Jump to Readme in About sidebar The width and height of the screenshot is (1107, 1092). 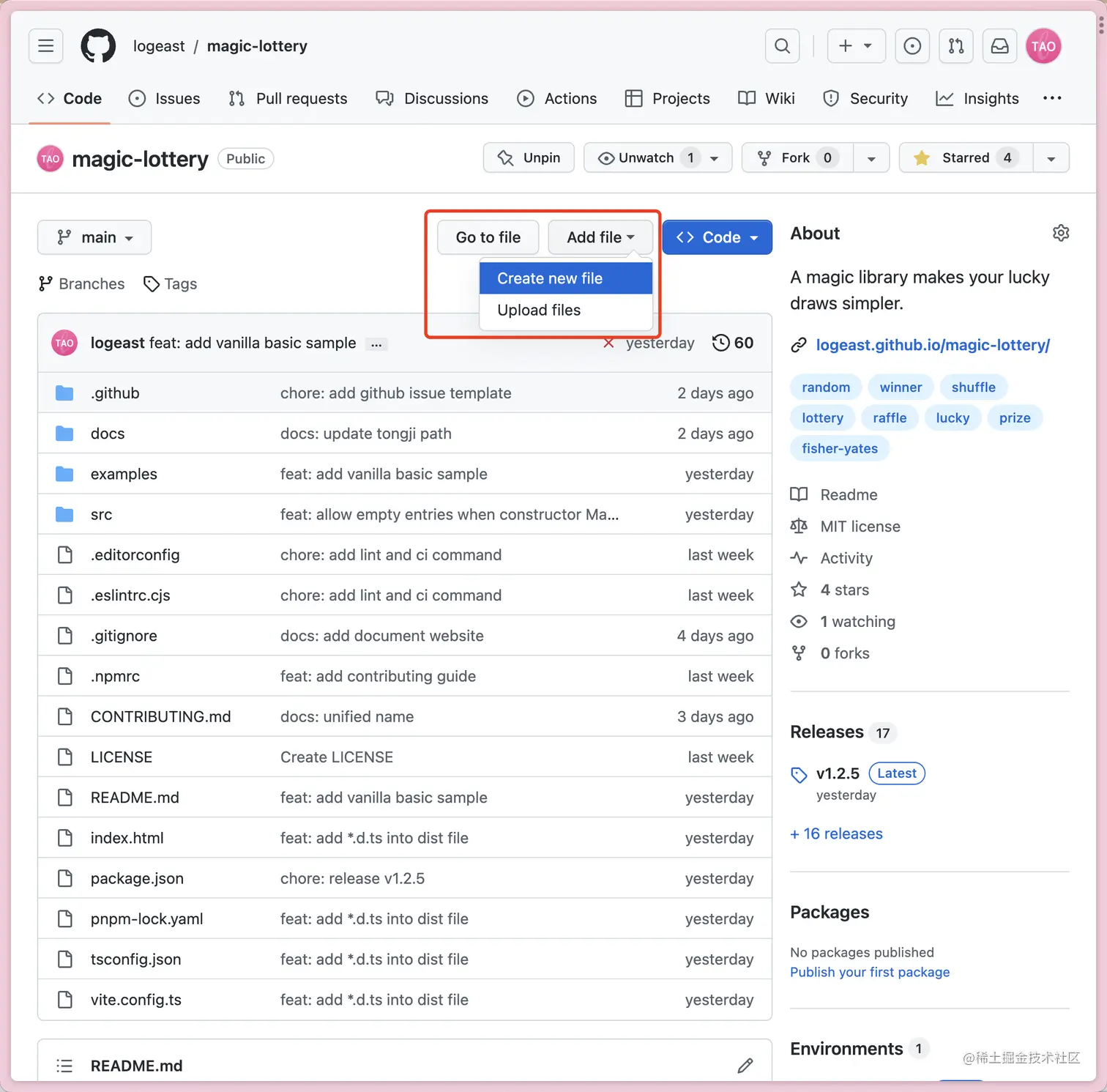pos(834,495)
